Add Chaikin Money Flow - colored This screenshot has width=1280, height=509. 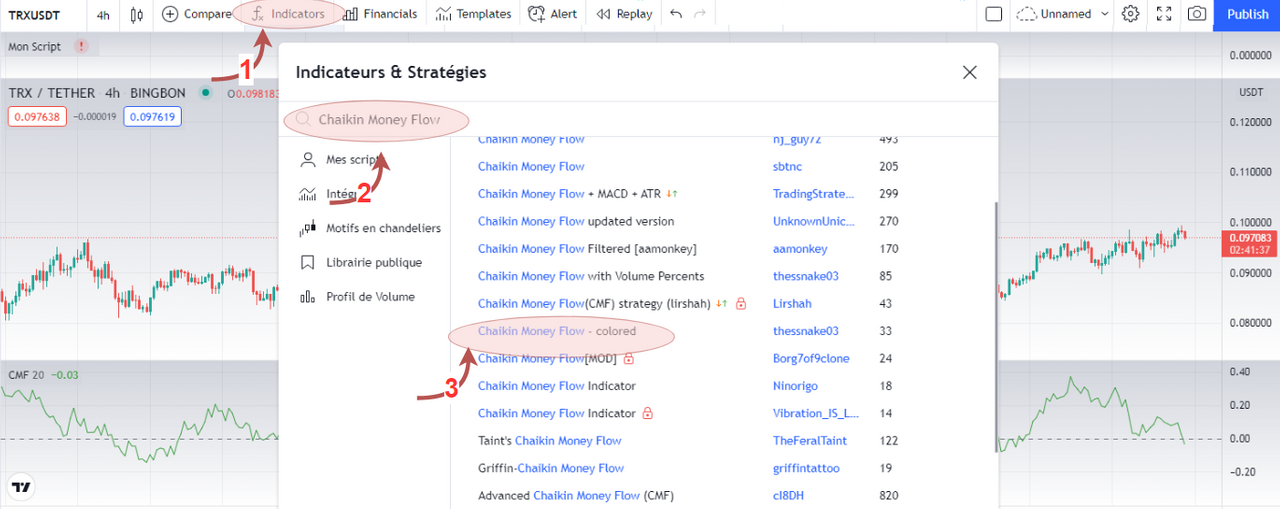tap(557, 331)
